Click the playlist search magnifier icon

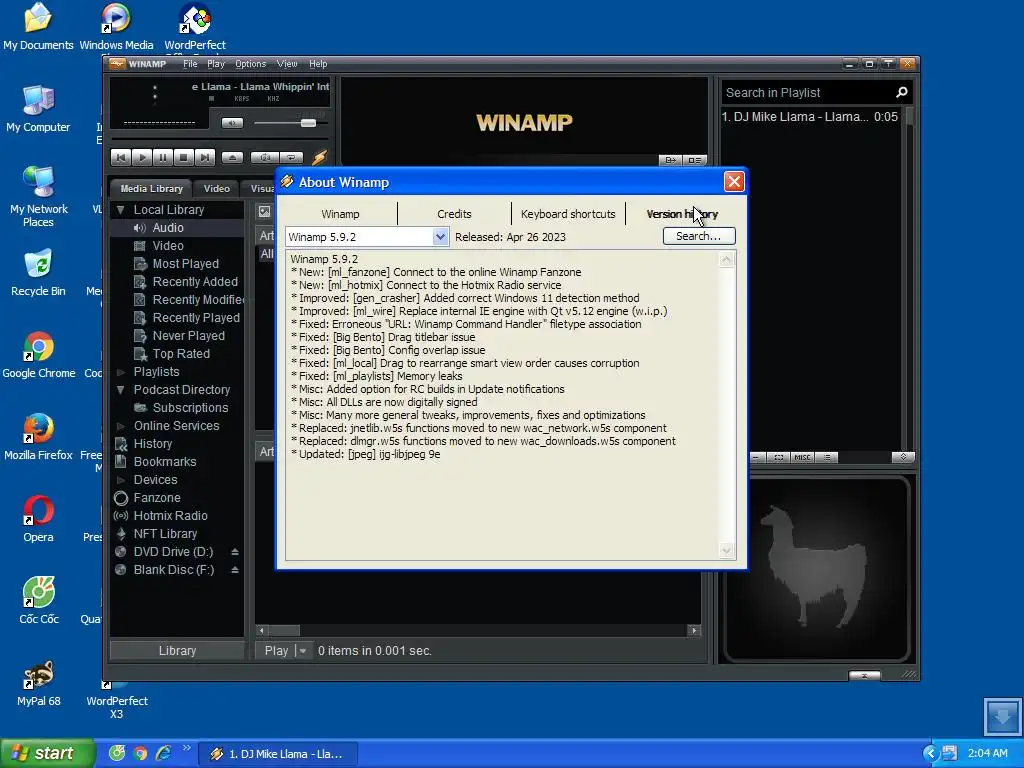902,93
